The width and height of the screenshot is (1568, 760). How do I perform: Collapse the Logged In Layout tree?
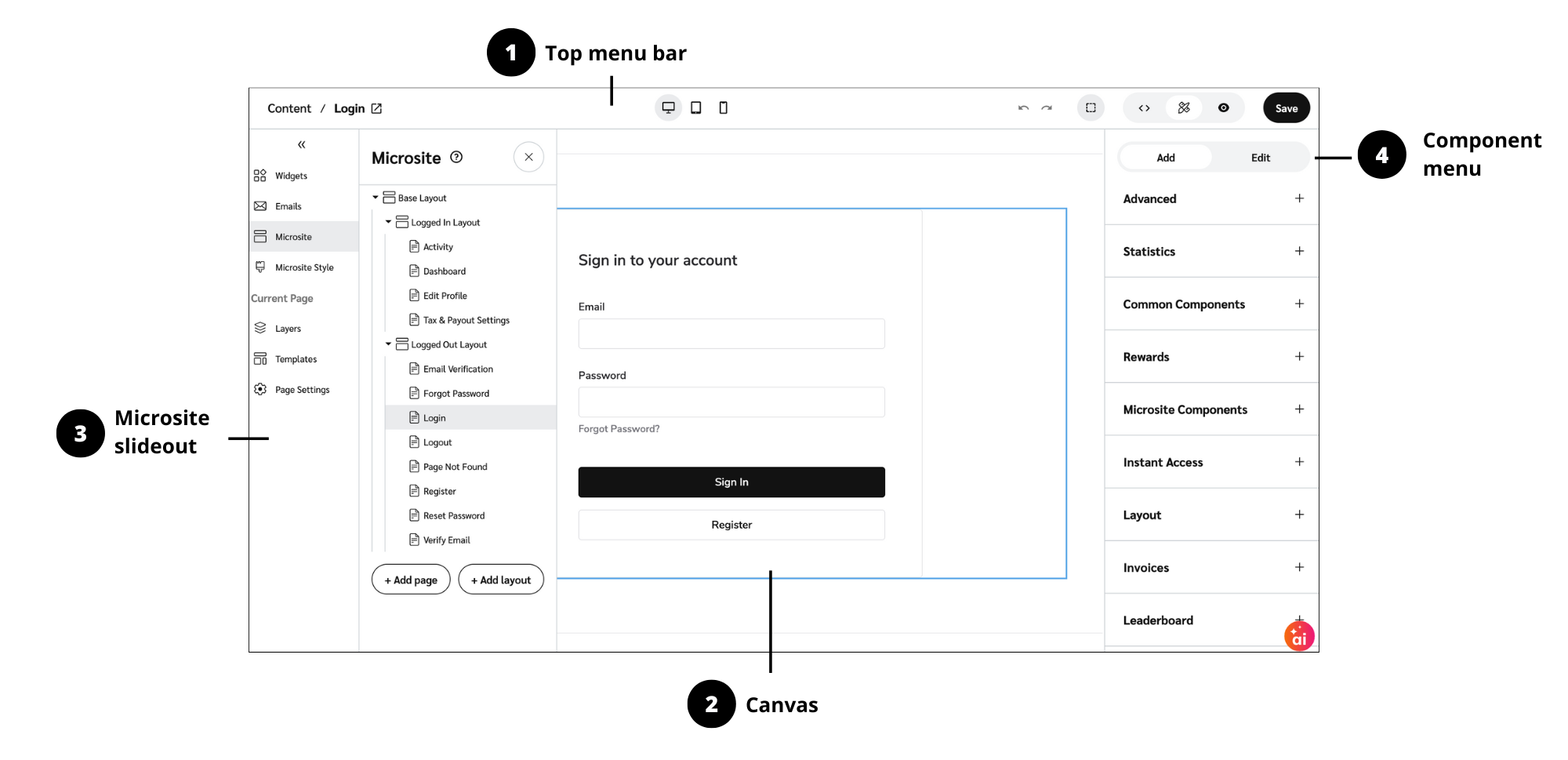tap(388, 223)
